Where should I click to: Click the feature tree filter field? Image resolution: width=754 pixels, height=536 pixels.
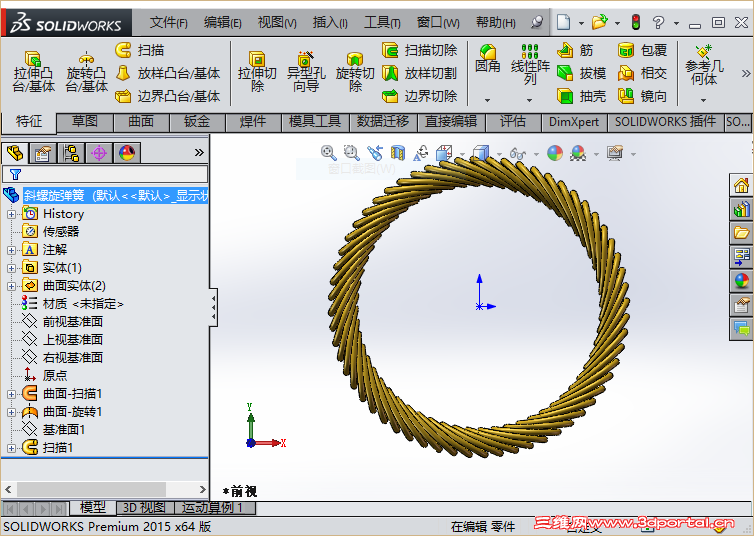click(105, 174)
